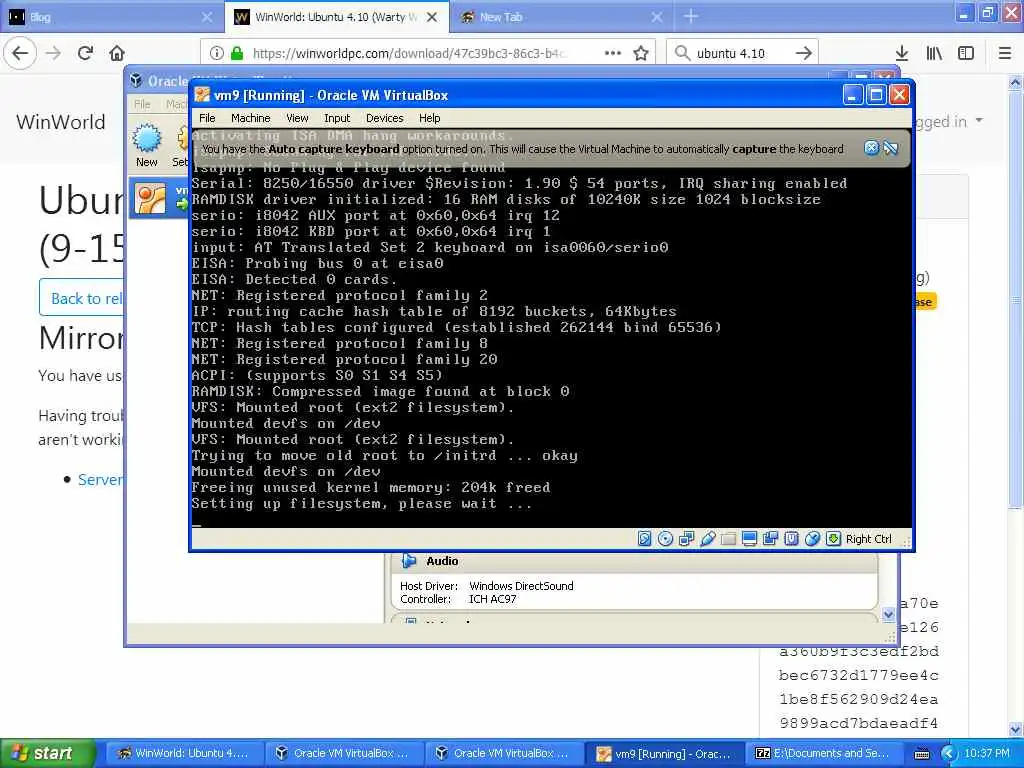Click the browser Back arrow button
This screenshot has width=1024, height=768.
pyautogui.click(x=20, y=53)
